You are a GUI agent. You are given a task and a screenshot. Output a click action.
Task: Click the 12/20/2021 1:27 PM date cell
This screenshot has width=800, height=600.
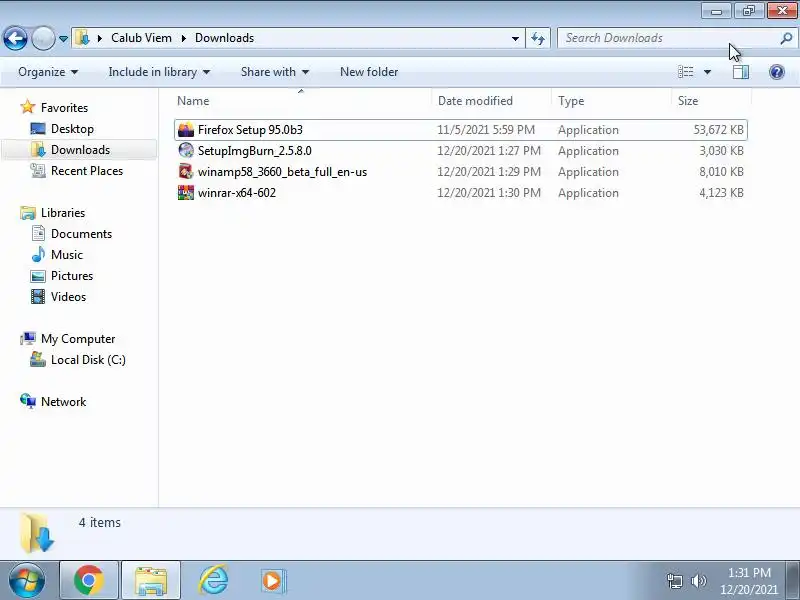[489, 151]
